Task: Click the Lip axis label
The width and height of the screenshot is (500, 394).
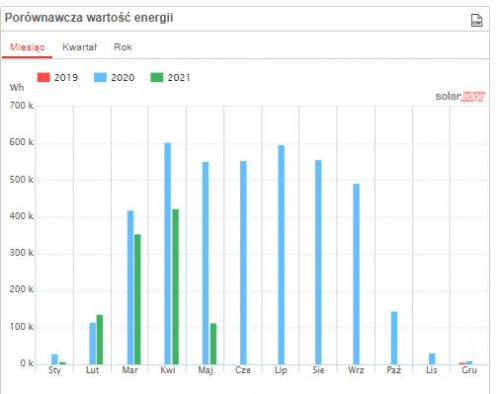Action: (x=281, y=370)
